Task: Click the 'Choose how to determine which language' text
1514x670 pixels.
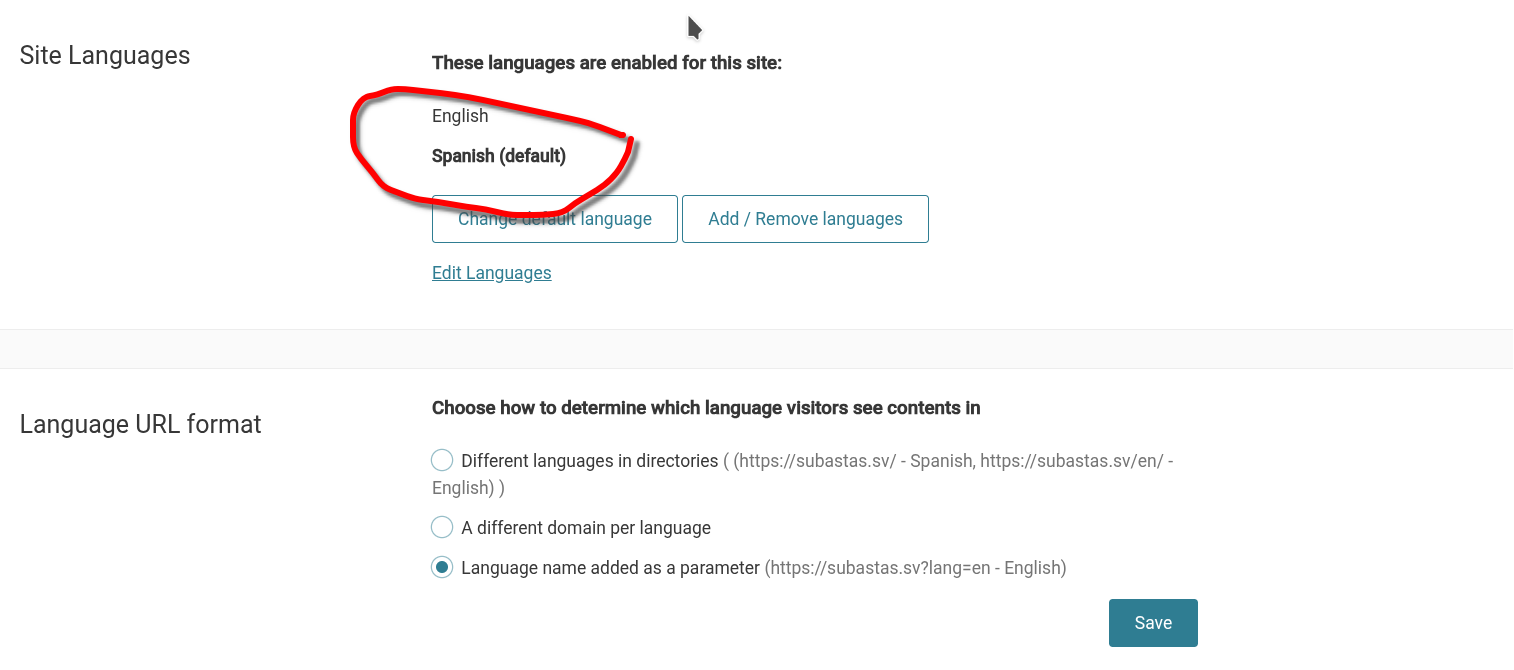Action: 705,408
